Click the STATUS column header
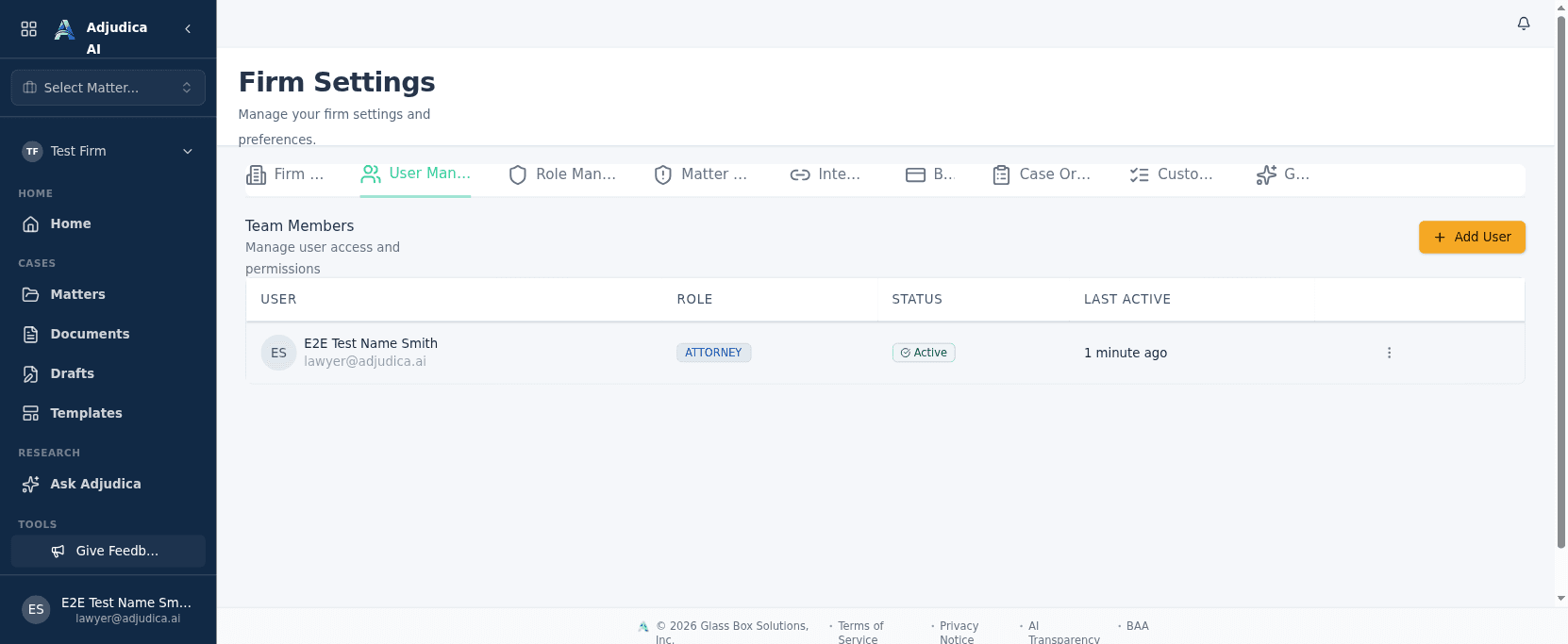This screenshot has width=1568, height=644. 917,299
